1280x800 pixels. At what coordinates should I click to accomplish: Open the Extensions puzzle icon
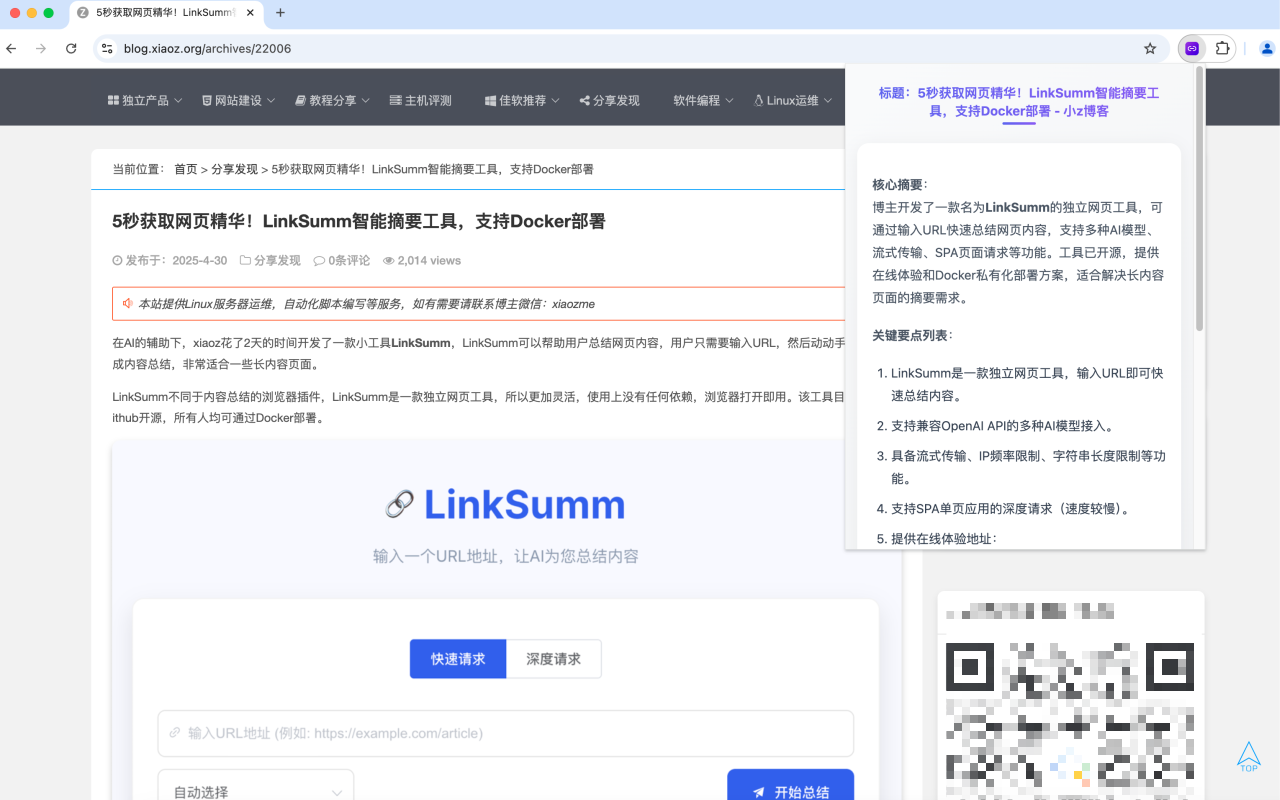(x=1222, y=48)
